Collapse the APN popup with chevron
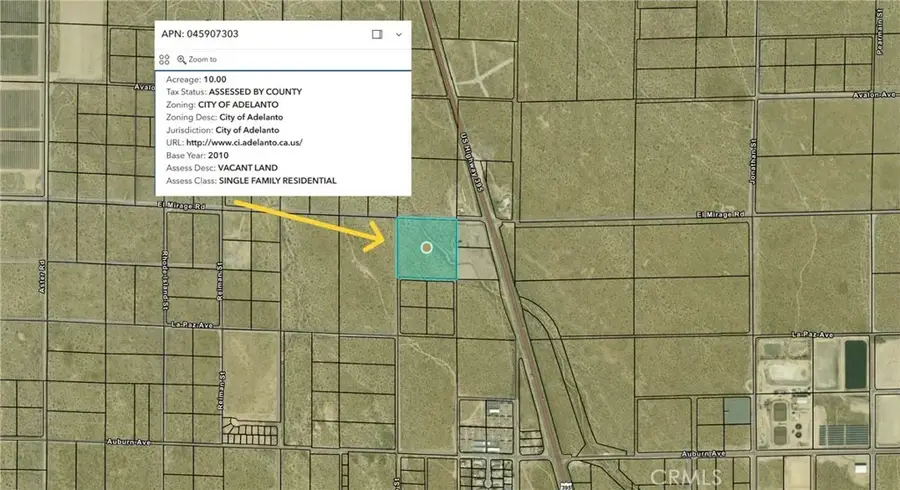The width and height of the screenshot is (900, 490). tap(399, 34)
